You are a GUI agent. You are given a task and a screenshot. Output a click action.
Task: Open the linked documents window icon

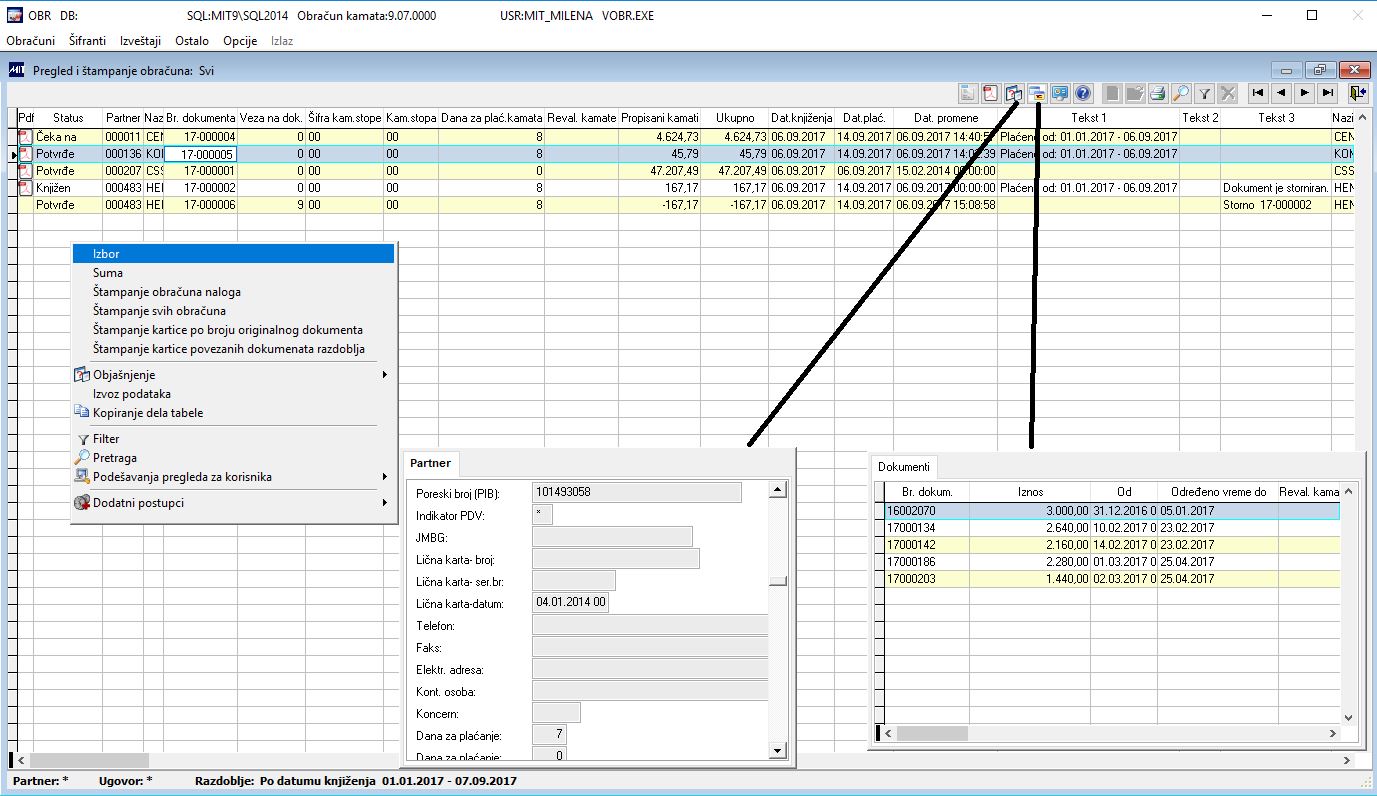pos(1036,94)
